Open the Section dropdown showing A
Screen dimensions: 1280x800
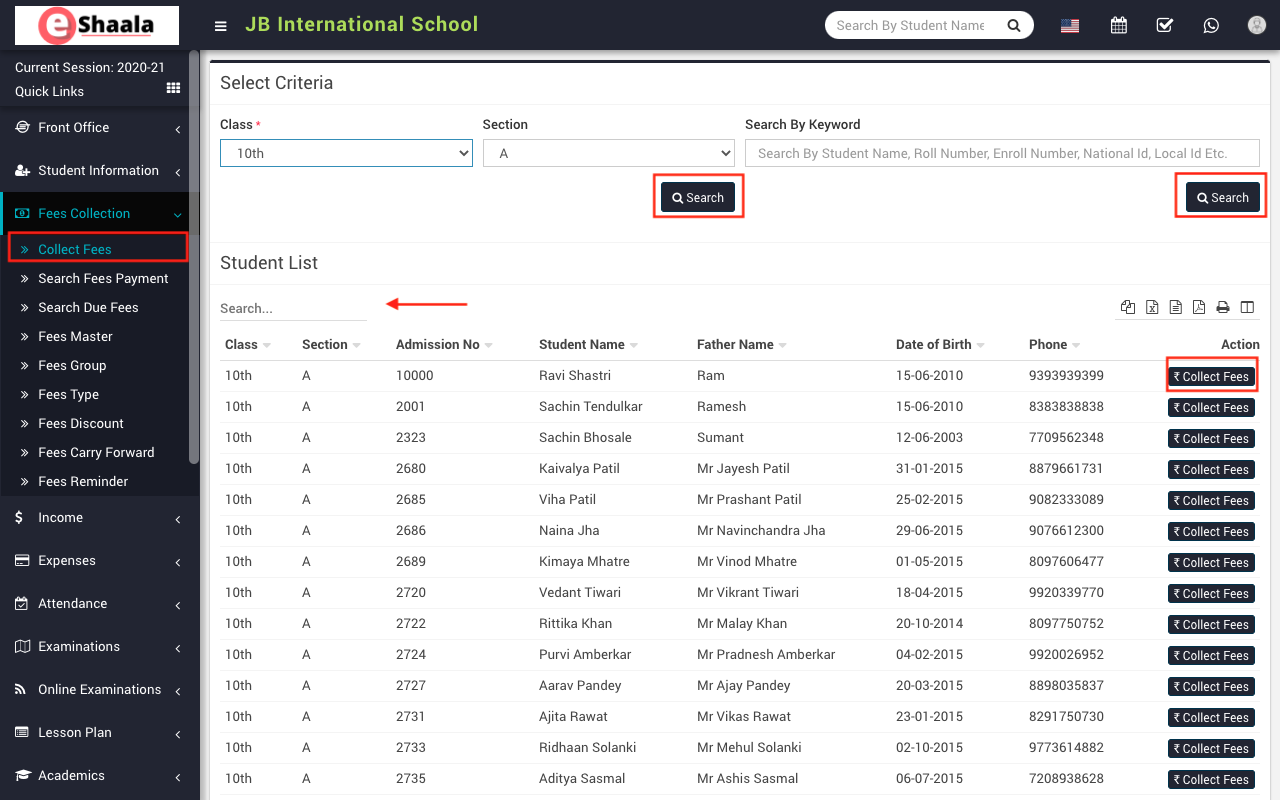(608, 153)
